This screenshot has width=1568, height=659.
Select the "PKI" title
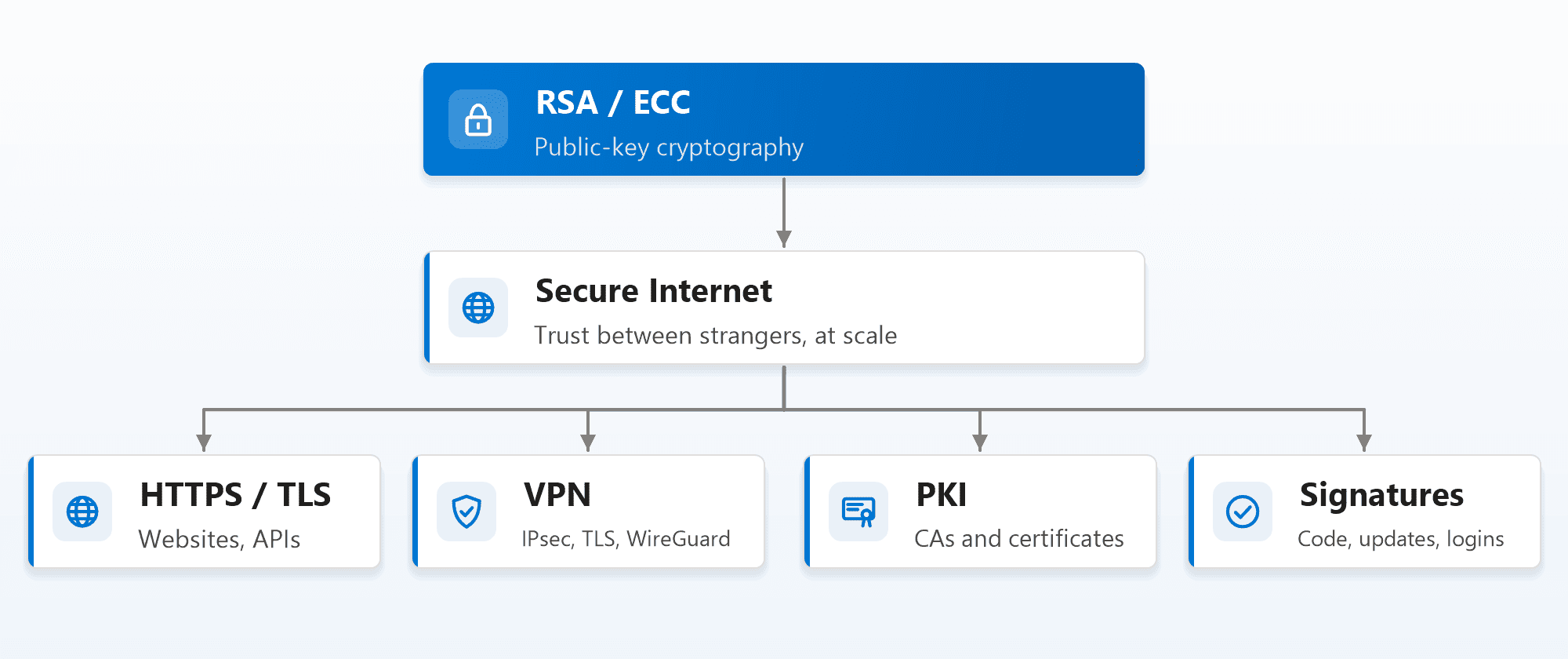click(942, 495)
